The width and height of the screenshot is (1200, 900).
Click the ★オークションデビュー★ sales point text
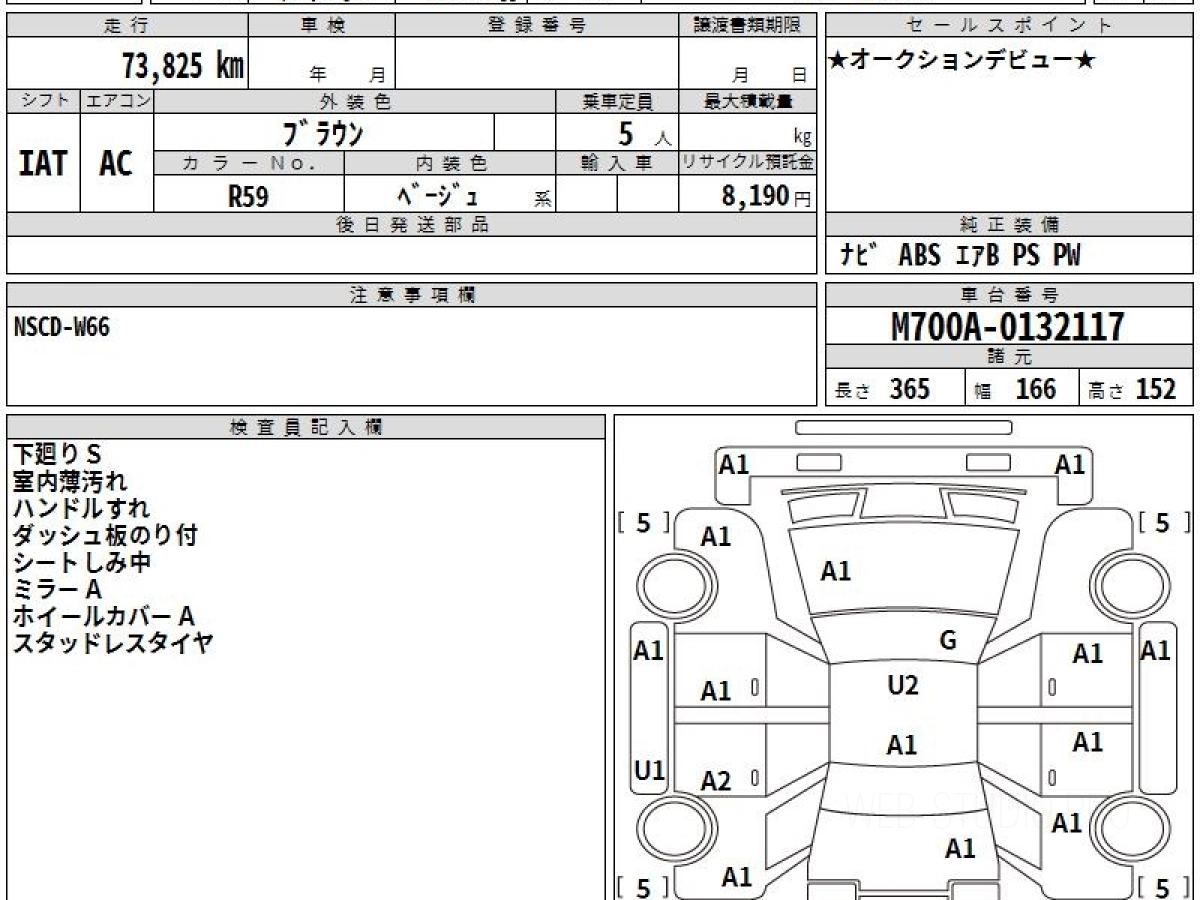[962, 60]
